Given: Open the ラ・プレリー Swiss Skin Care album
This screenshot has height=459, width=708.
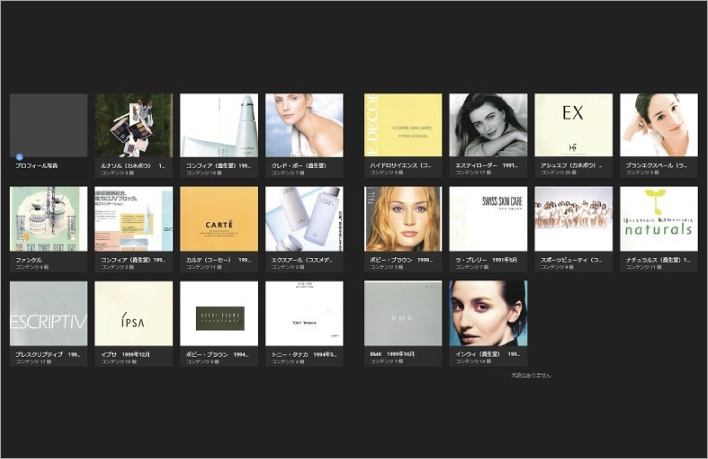Looking at the screenshot, I should 488,219.
